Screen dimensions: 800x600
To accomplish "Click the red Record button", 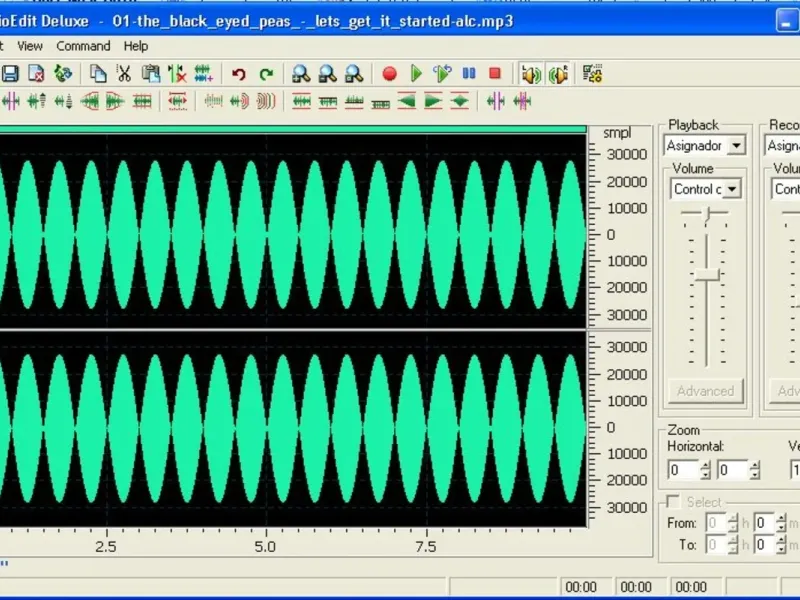I will (x=390, y=73).
